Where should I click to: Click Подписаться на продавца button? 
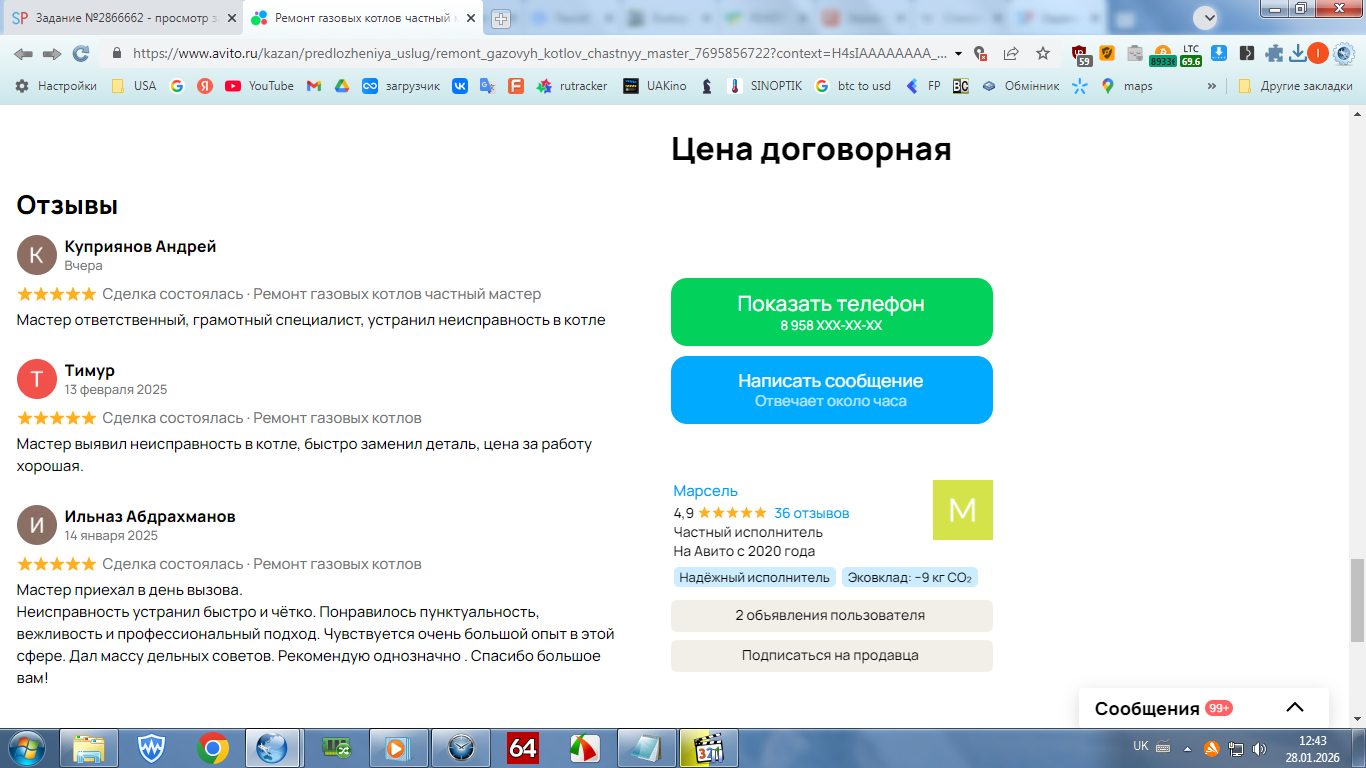click(832, 656)
